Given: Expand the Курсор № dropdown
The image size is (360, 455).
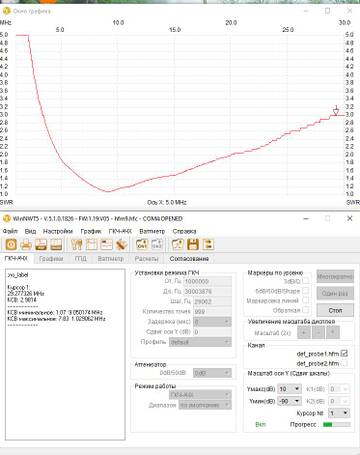Looking at the screenshot, I should pos(339,413).
